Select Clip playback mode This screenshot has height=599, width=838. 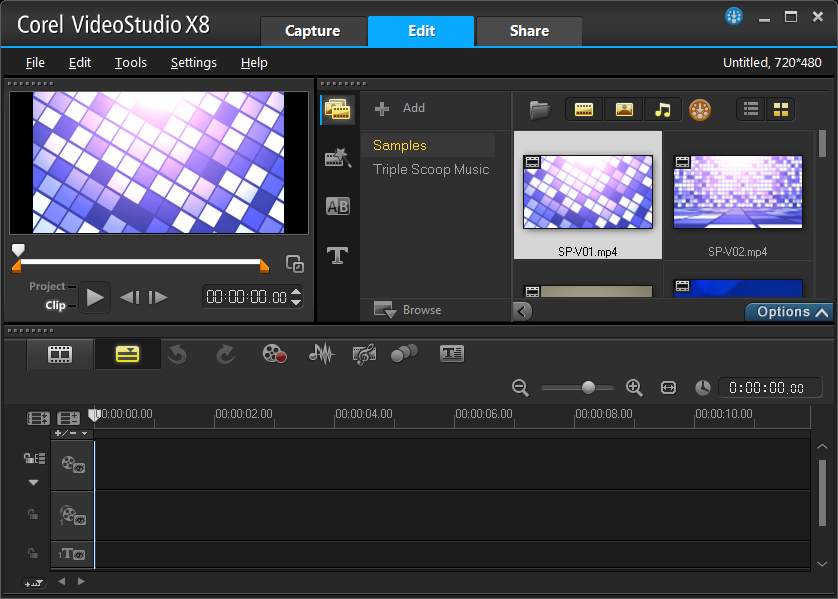click(x=55, y=305)
